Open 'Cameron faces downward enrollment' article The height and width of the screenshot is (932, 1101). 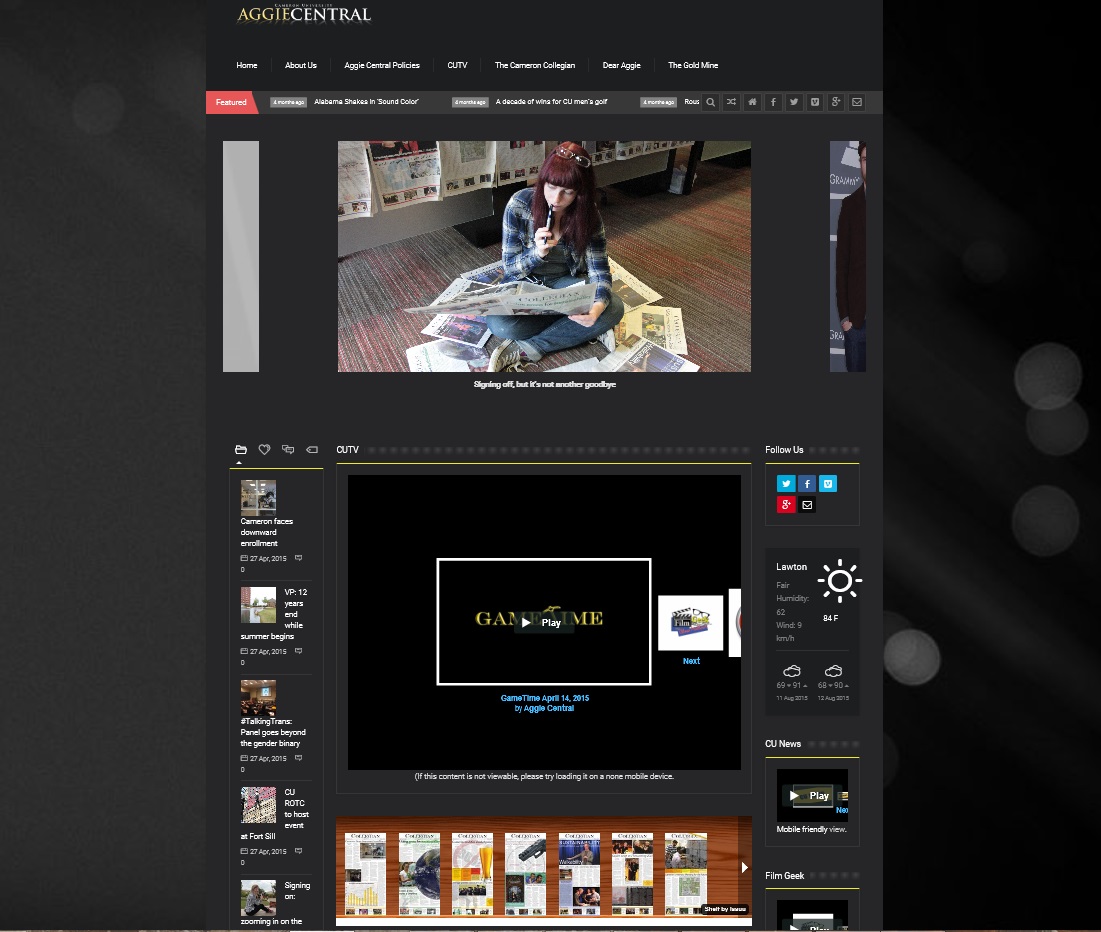266,532
